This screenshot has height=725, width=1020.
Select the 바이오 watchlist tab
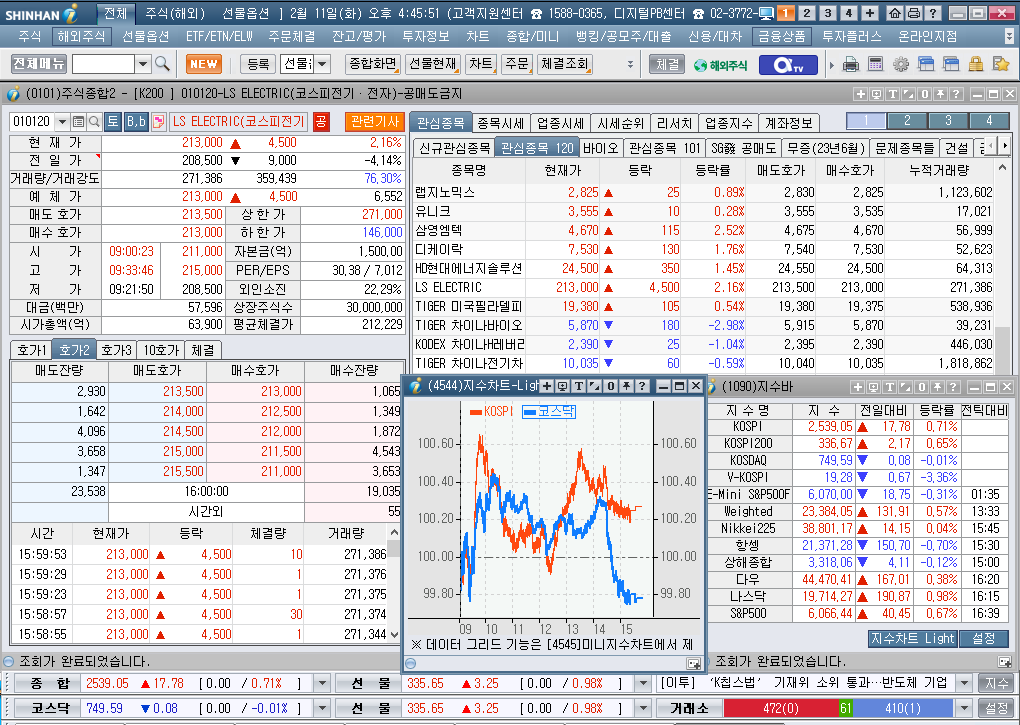600,148
